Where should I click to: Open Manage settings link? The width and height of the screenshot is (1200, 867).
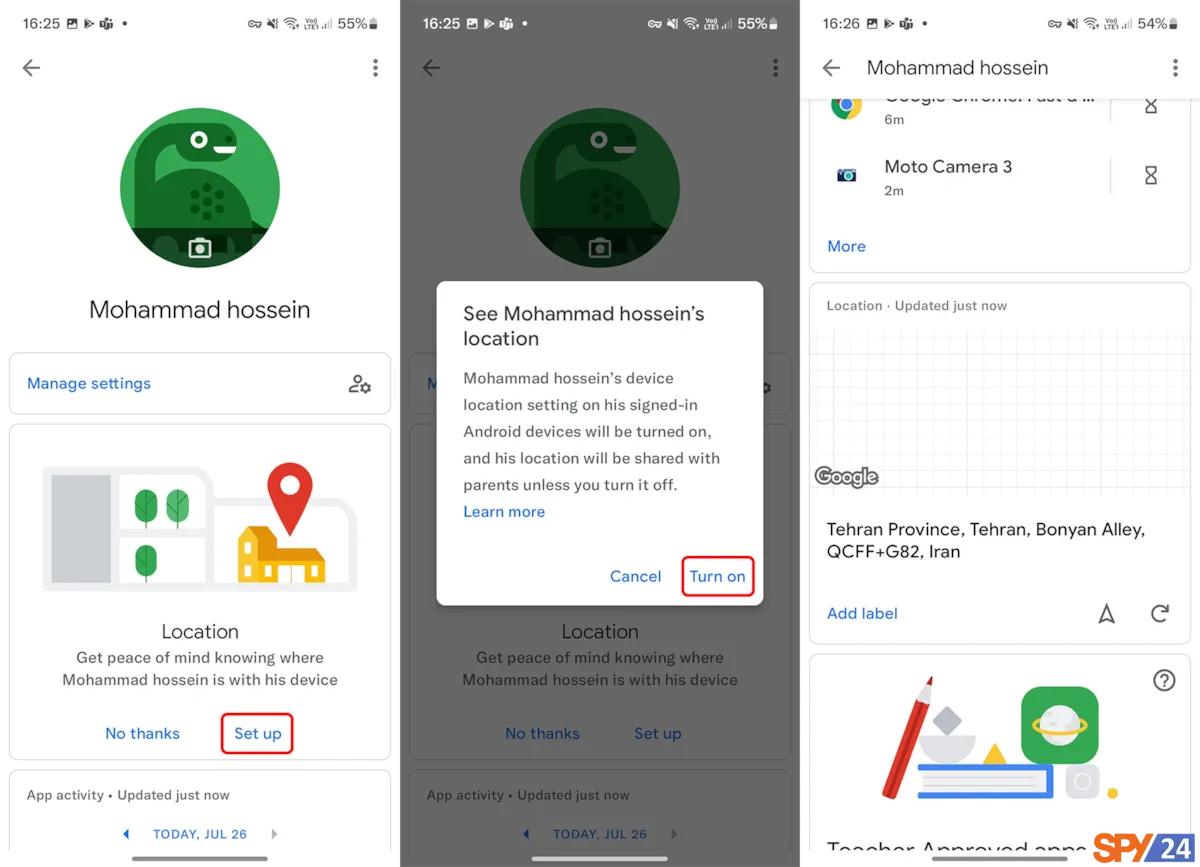click(89, 383)
